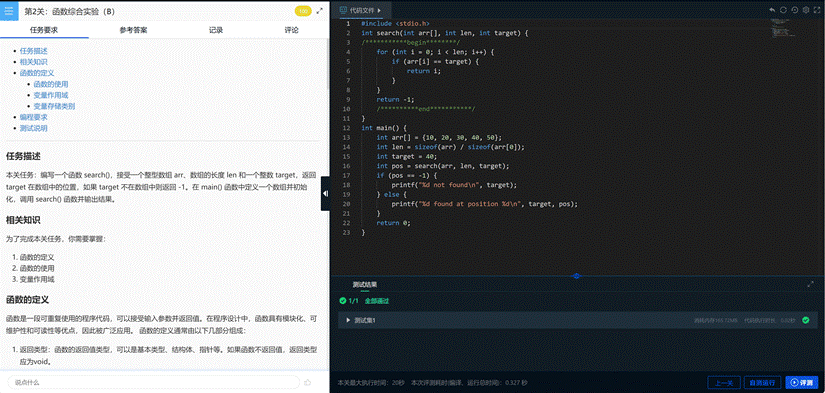Maximize the test results panel
The image size is (825, 393).
point(811,284)
